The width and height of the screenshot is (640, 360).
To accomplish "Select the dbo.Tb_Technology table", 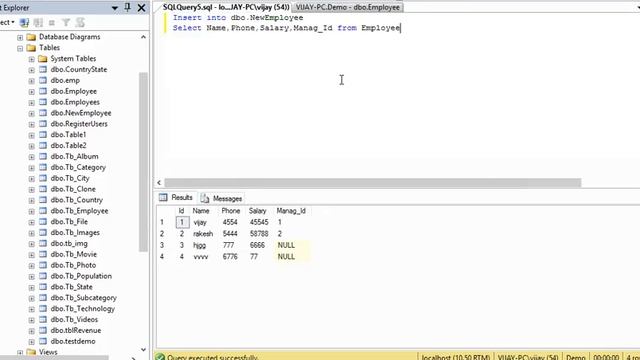I will coord(82,309).
